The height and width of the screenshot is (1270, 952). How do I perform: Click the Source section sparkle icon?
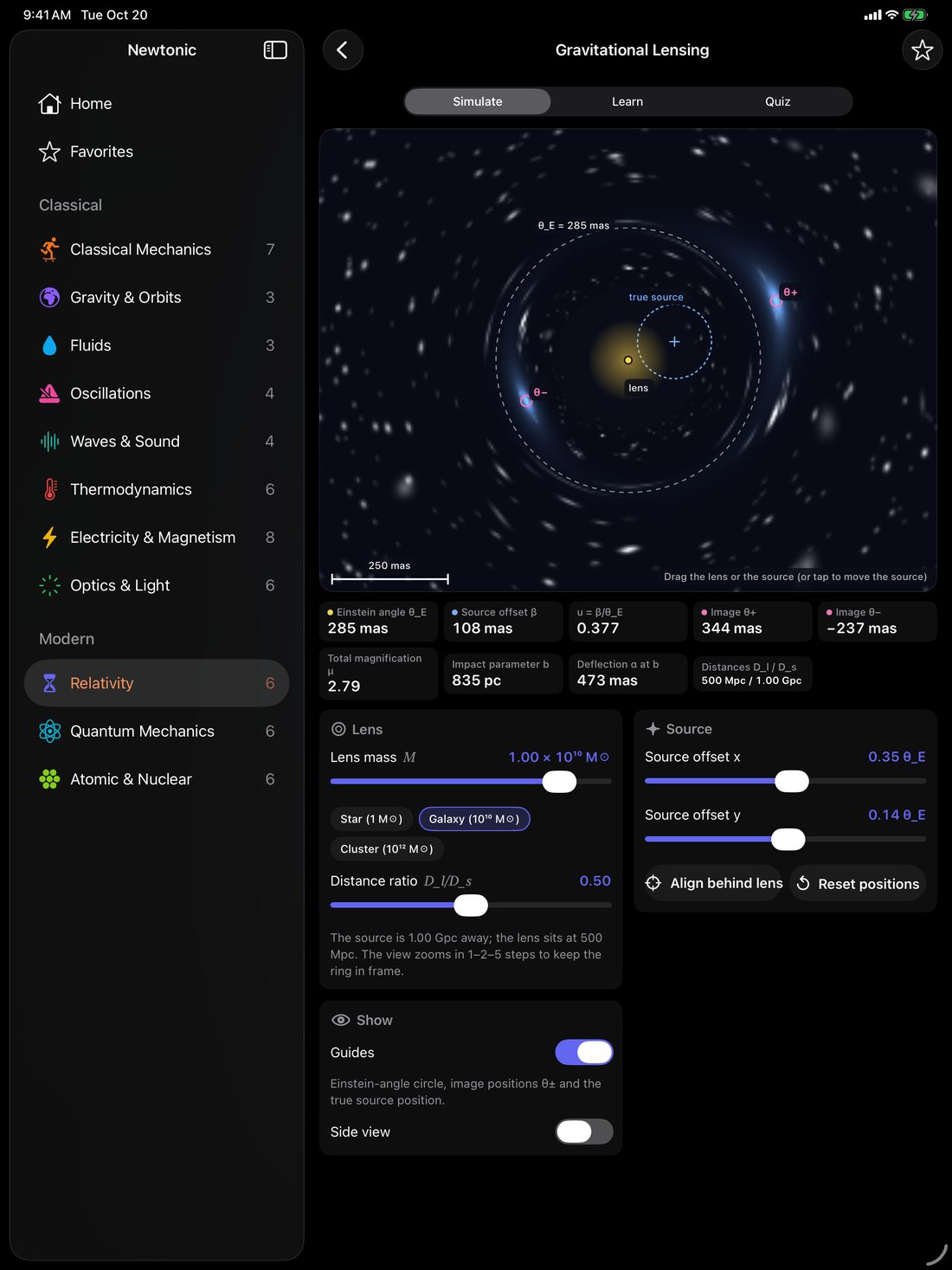653,729
